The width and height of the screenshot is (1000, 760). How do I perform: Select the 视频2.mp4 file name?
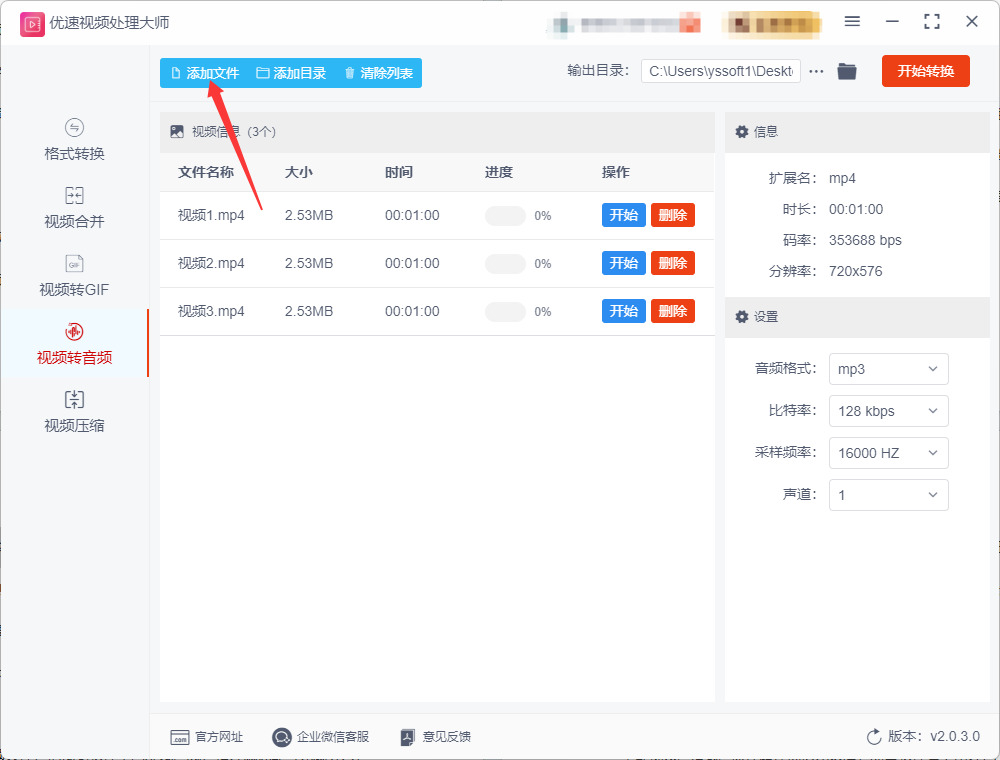[211, 263]
